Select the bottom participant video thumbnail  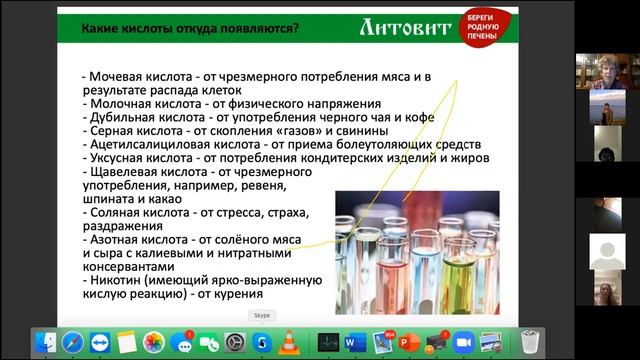(607, 288)
